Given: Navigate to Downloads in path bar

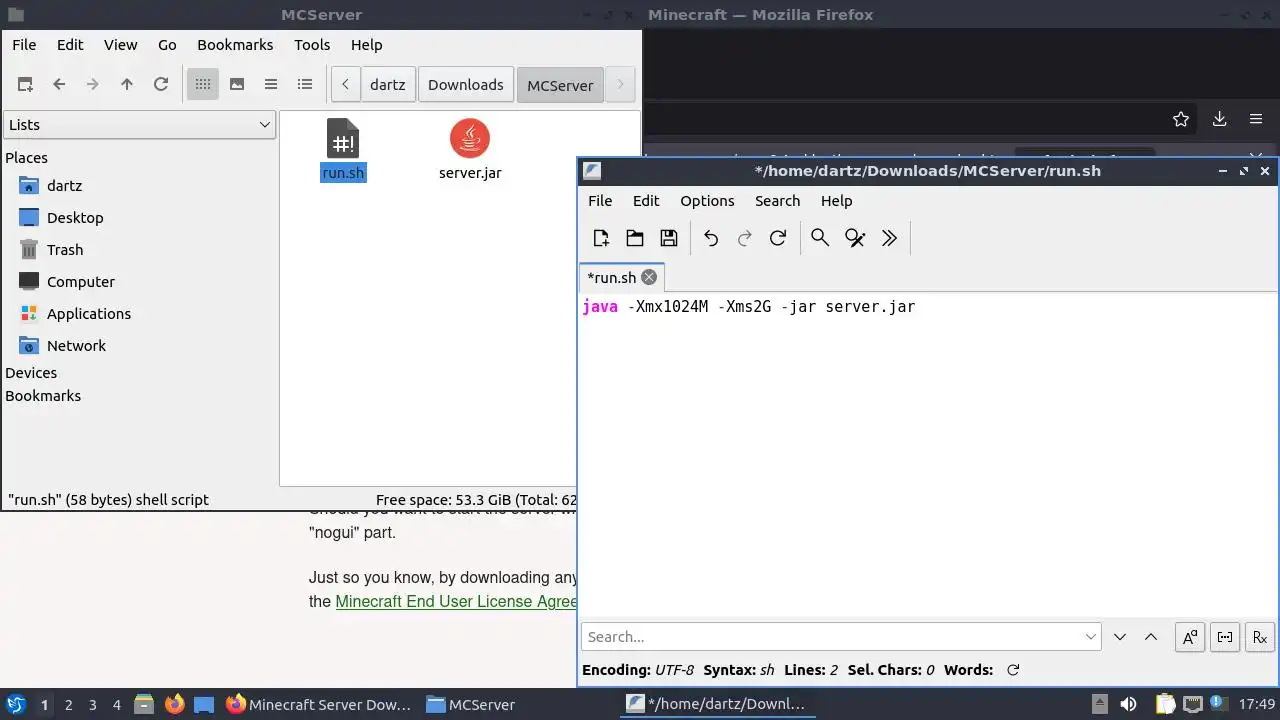Looking at the screenshot, I should click(466, 85).
